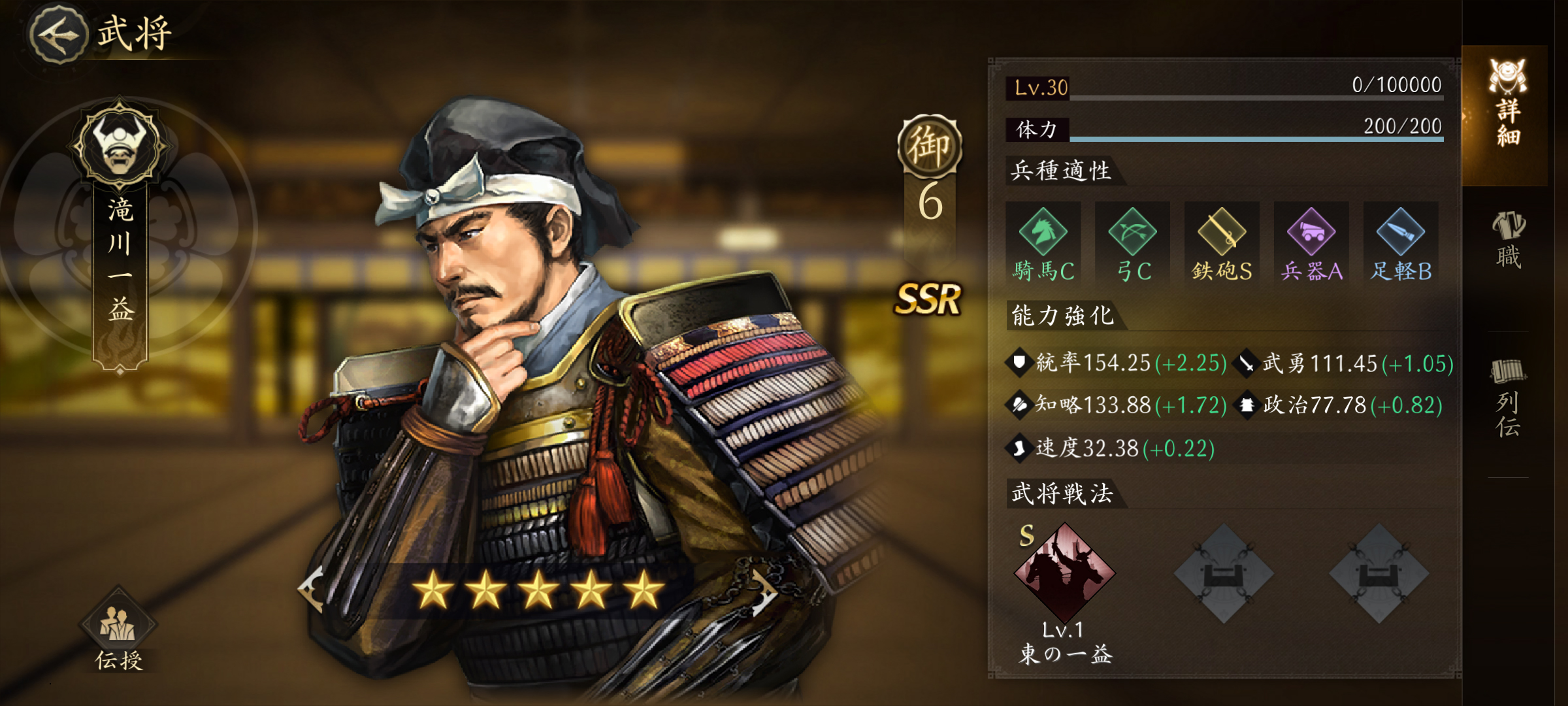Tap the third empty skill slot
The width and height of the screenshot is (1568, 706).
point(1379,573)
